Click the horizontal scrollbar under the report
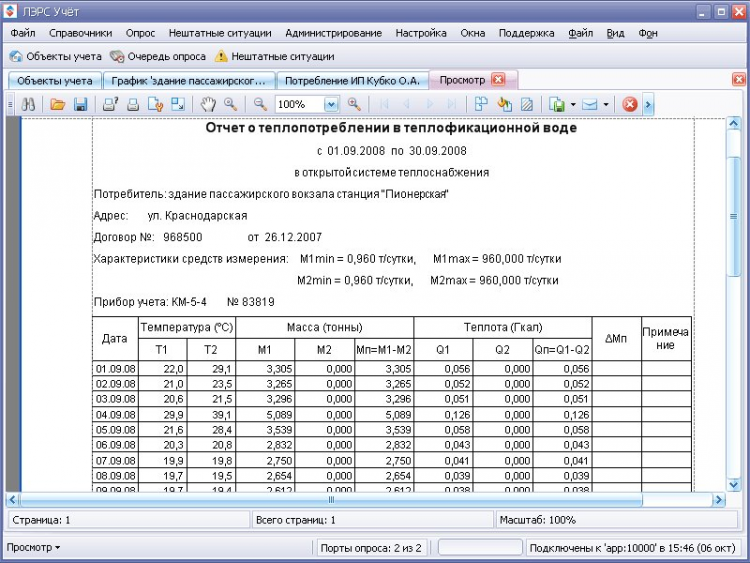This screenshot has height=563, width=750. tap(331, 499)
